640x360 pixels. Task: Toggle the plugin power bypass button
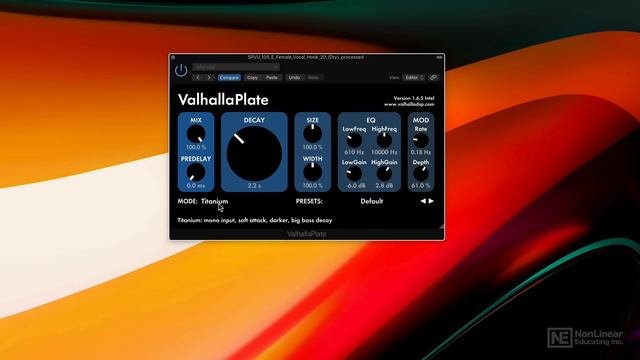coord(181,71)
